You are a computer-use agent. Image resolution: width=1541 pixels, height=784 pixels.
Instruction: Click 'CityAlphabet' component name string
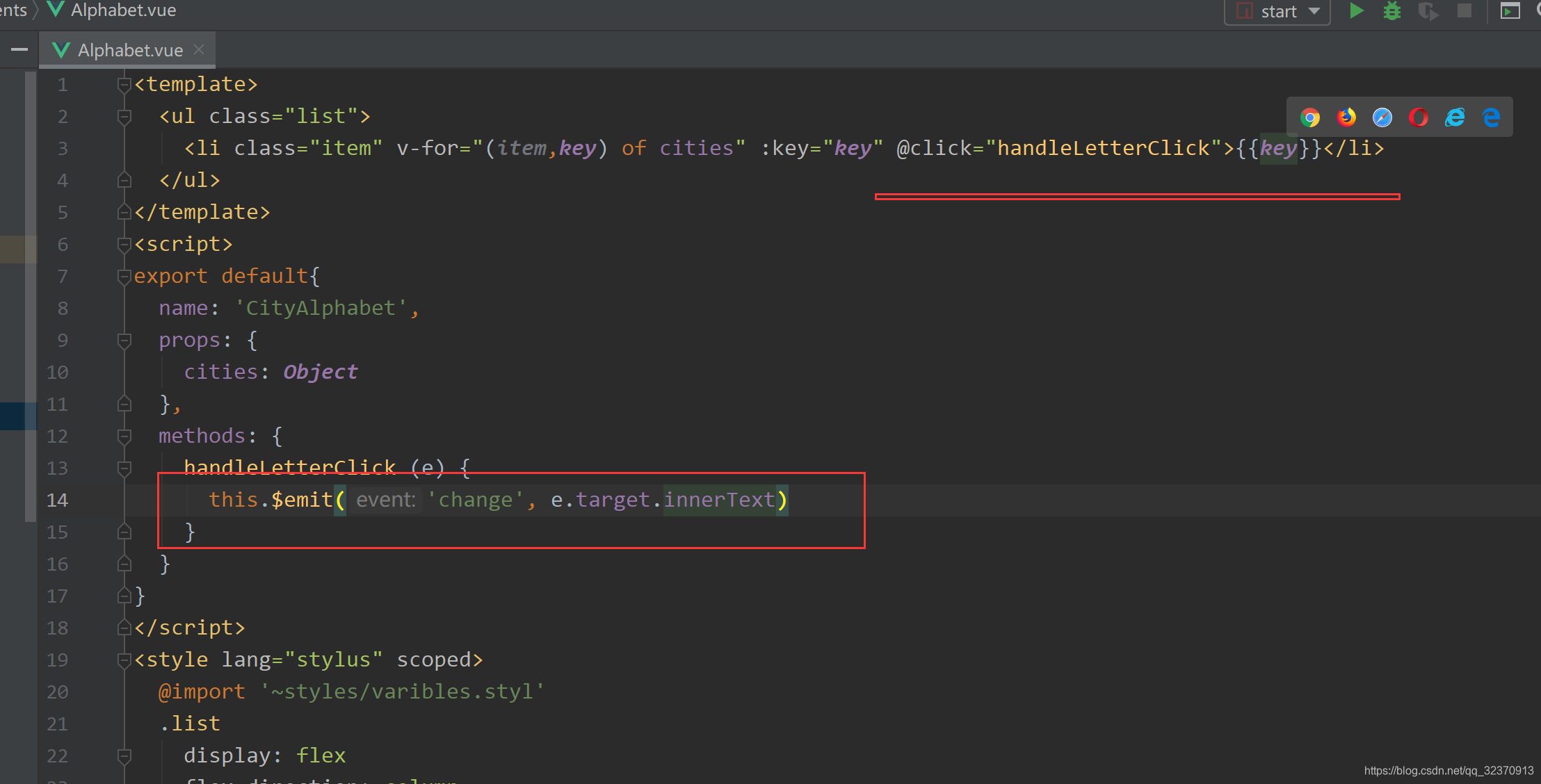(321, 308)
